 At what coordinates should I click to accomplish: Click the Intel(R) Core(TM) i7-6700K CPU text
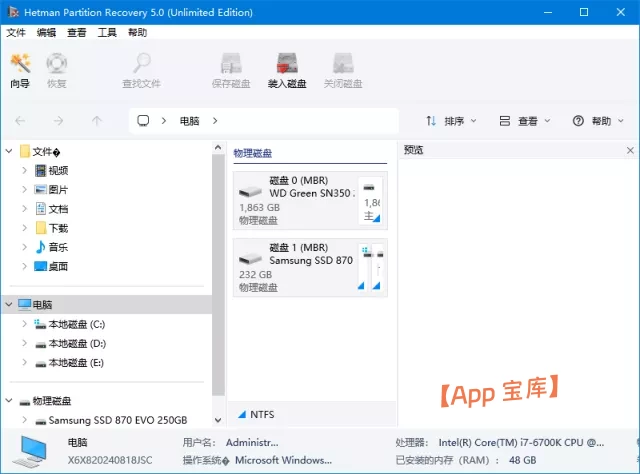click(x=521, y=443)
